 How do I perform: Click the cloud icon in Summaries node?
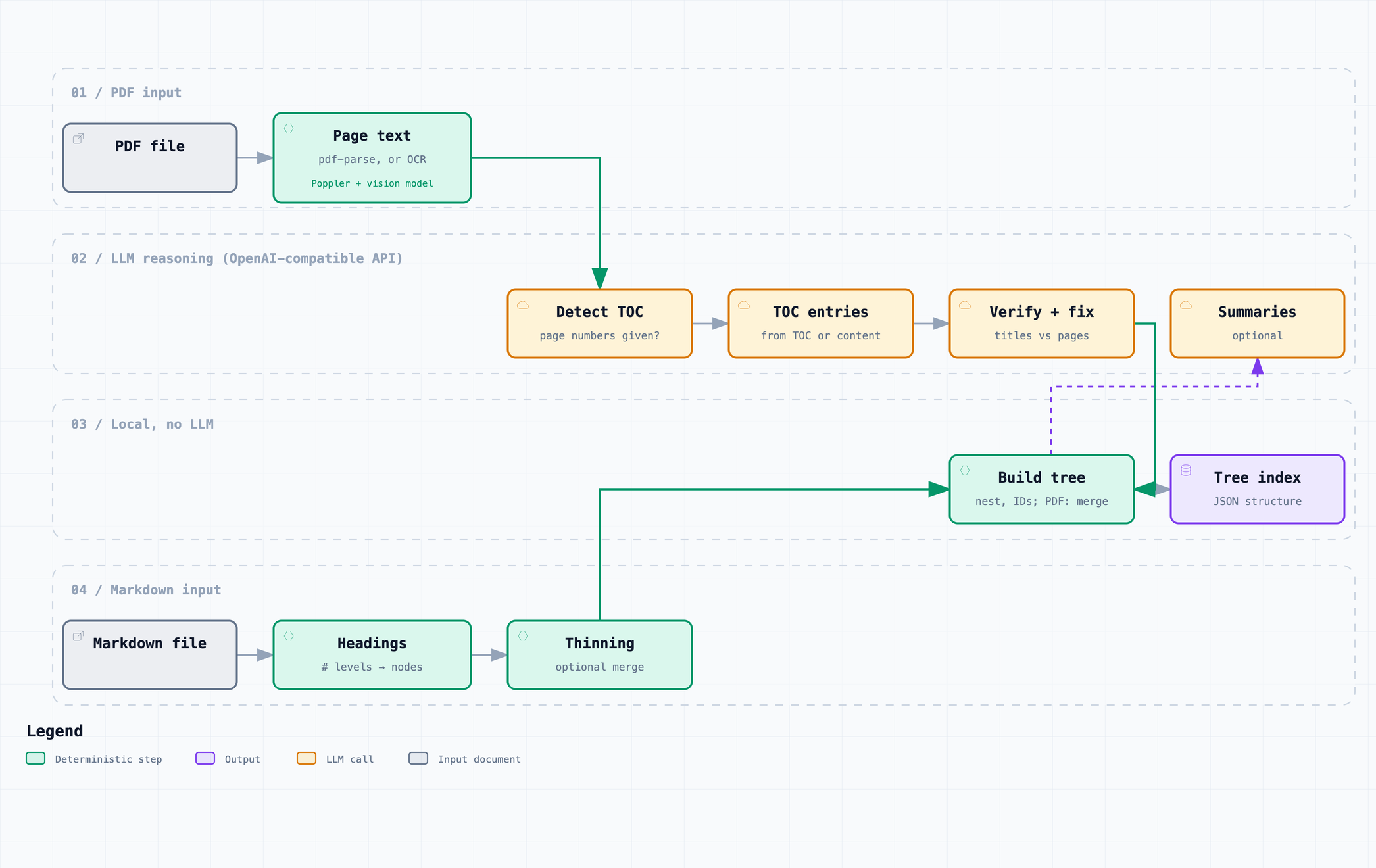pos(1186,305)
